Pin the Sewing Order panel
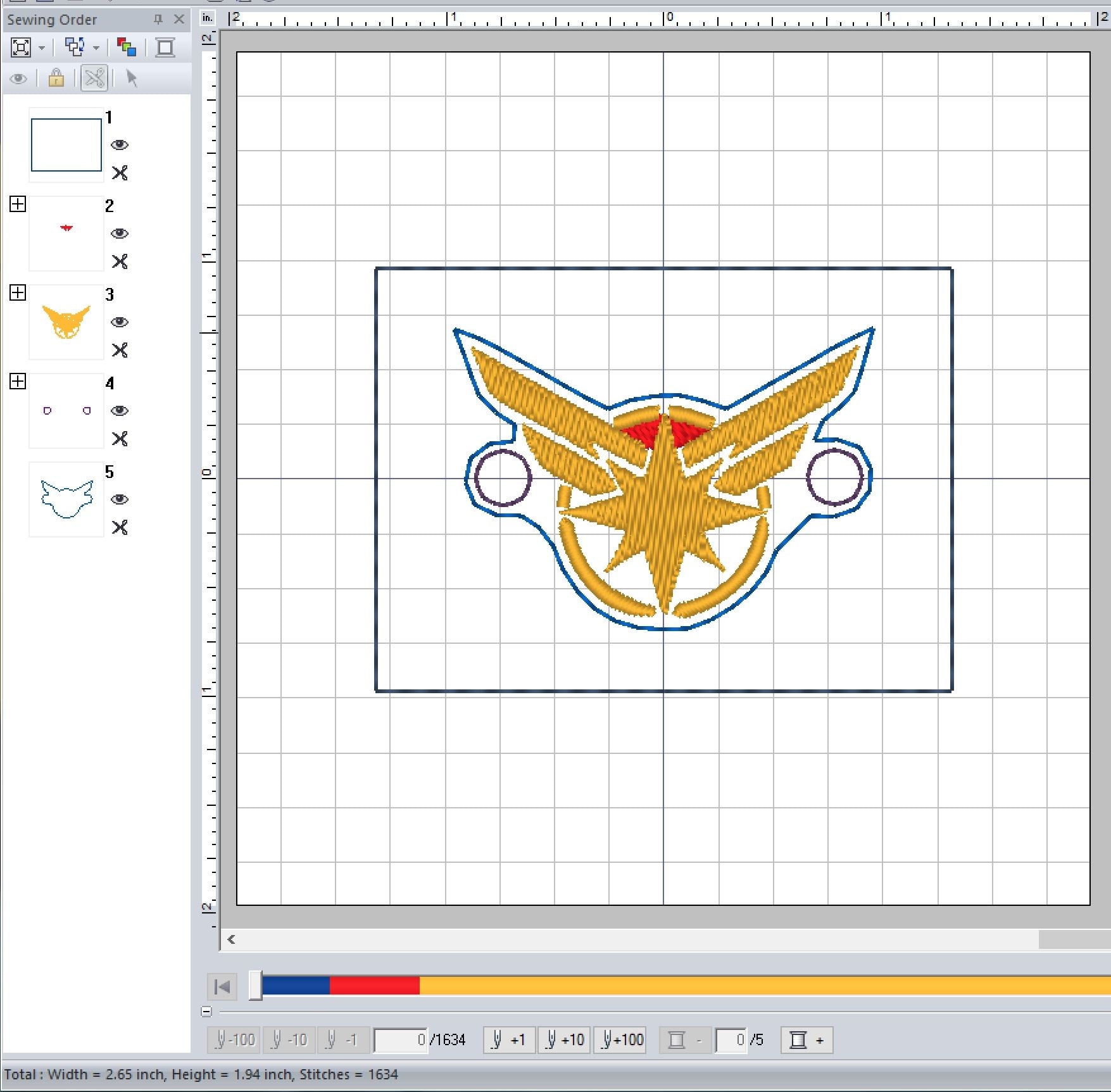1111x1092 pixels. click(158, 20)
